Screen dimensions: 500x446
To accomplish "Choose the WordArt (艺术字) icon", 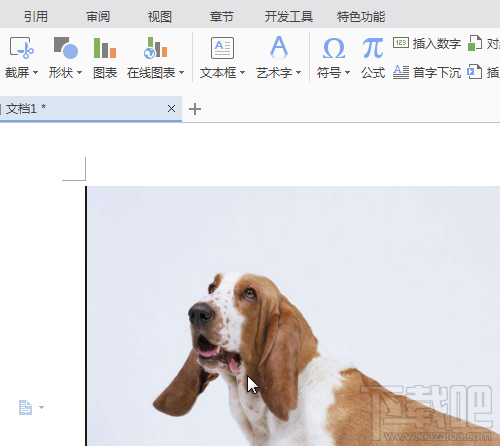I will tap(279, 48).
